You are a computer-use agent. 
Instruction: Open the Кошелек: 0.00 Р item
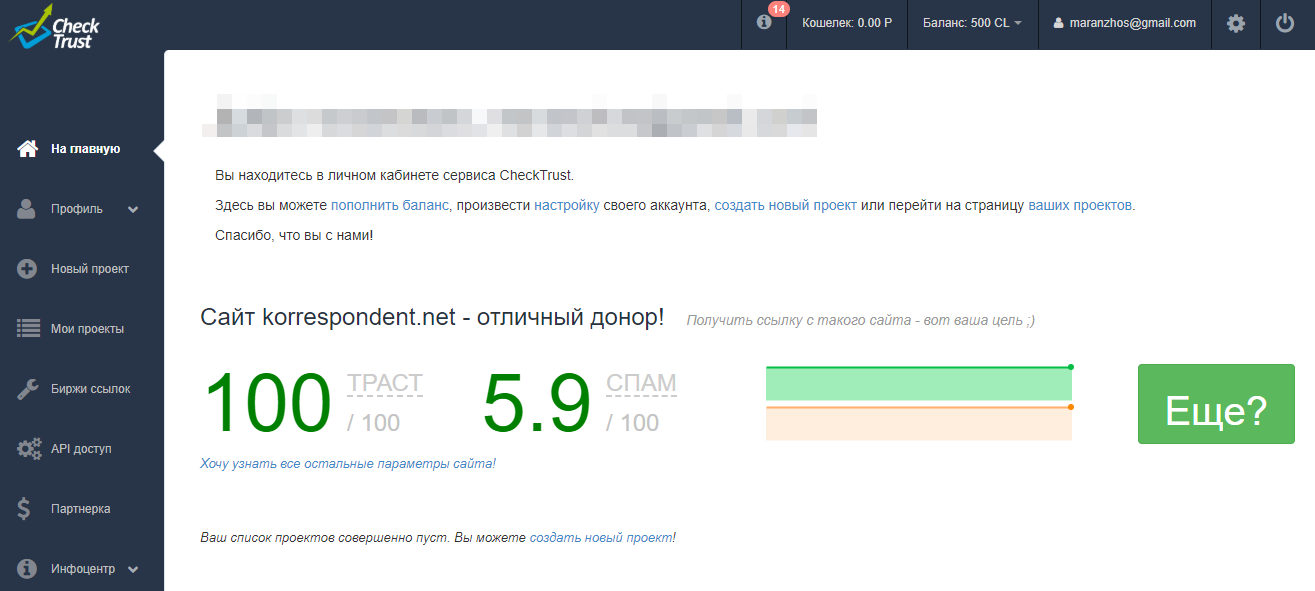click(846, 23)
